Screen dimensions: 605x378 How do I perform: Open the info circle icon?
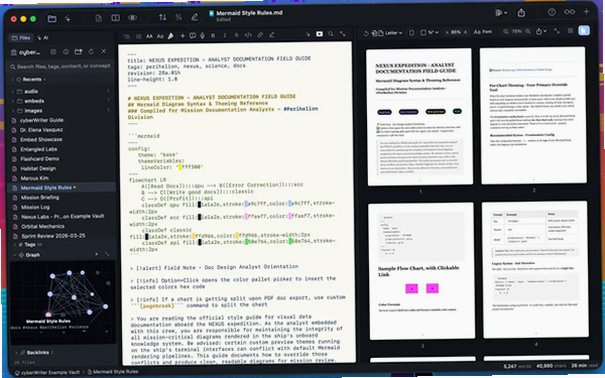tap(552, 12)
